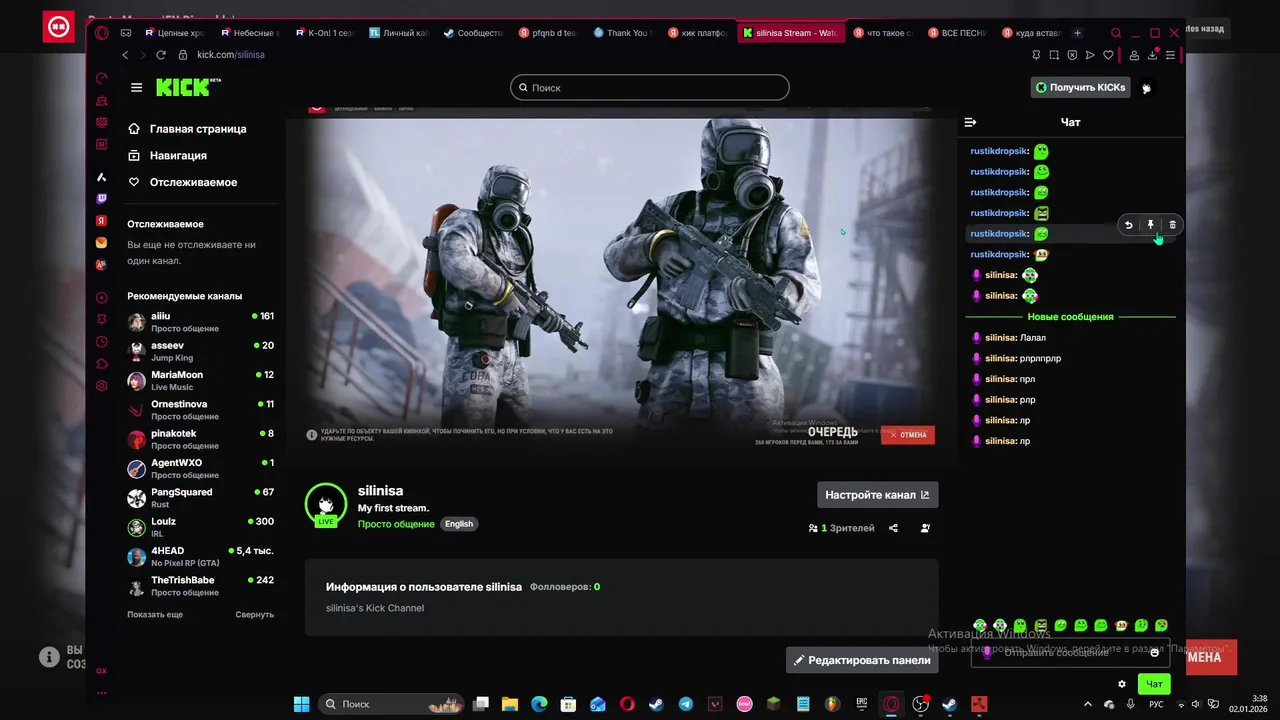
Task: Open the Opera GX menu logo
Action: click(x=102, y=33)
